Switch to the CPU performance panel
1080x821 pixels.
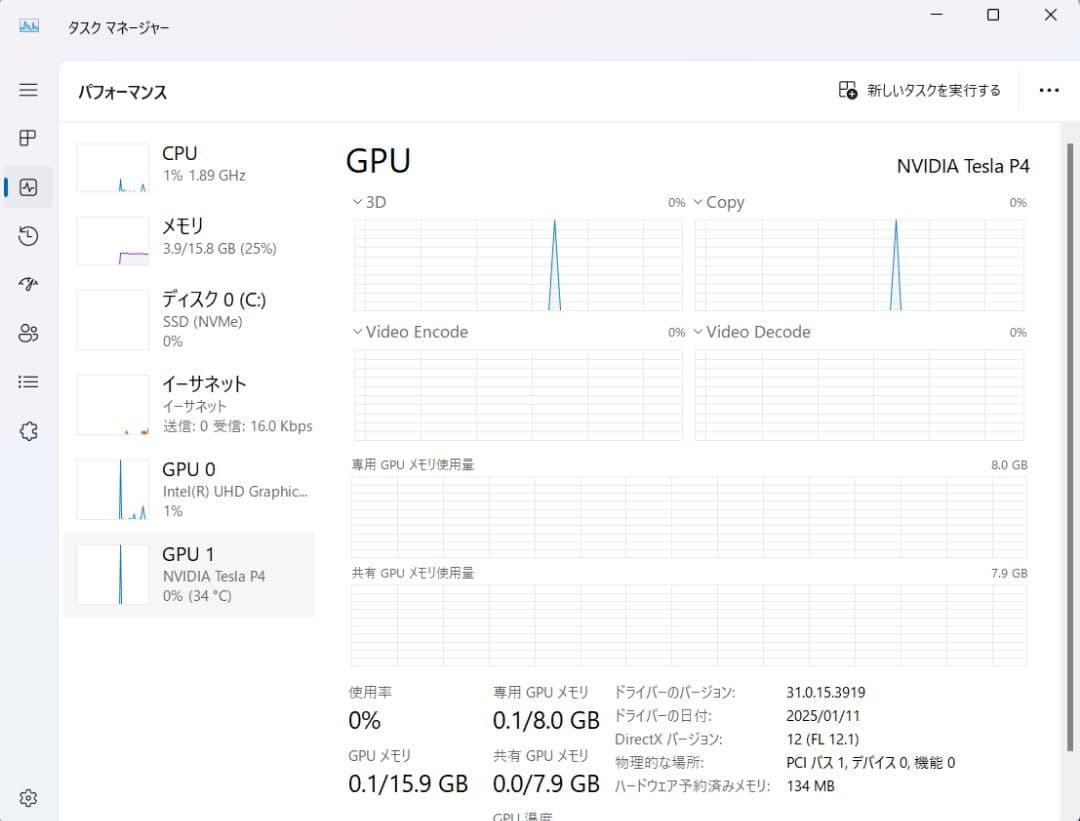click(190, 165)
